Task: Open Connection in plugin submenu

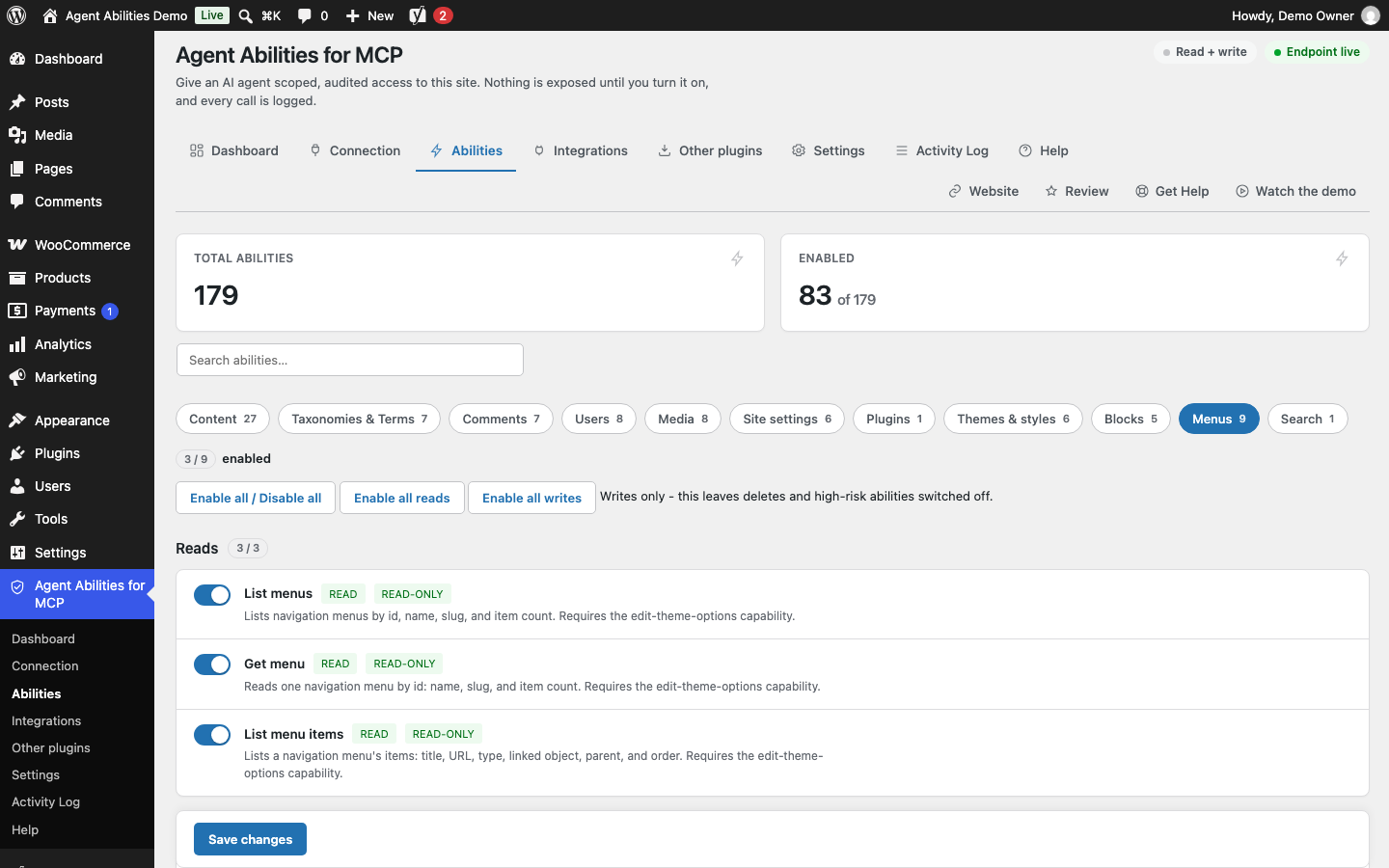Action: (45, 666)
